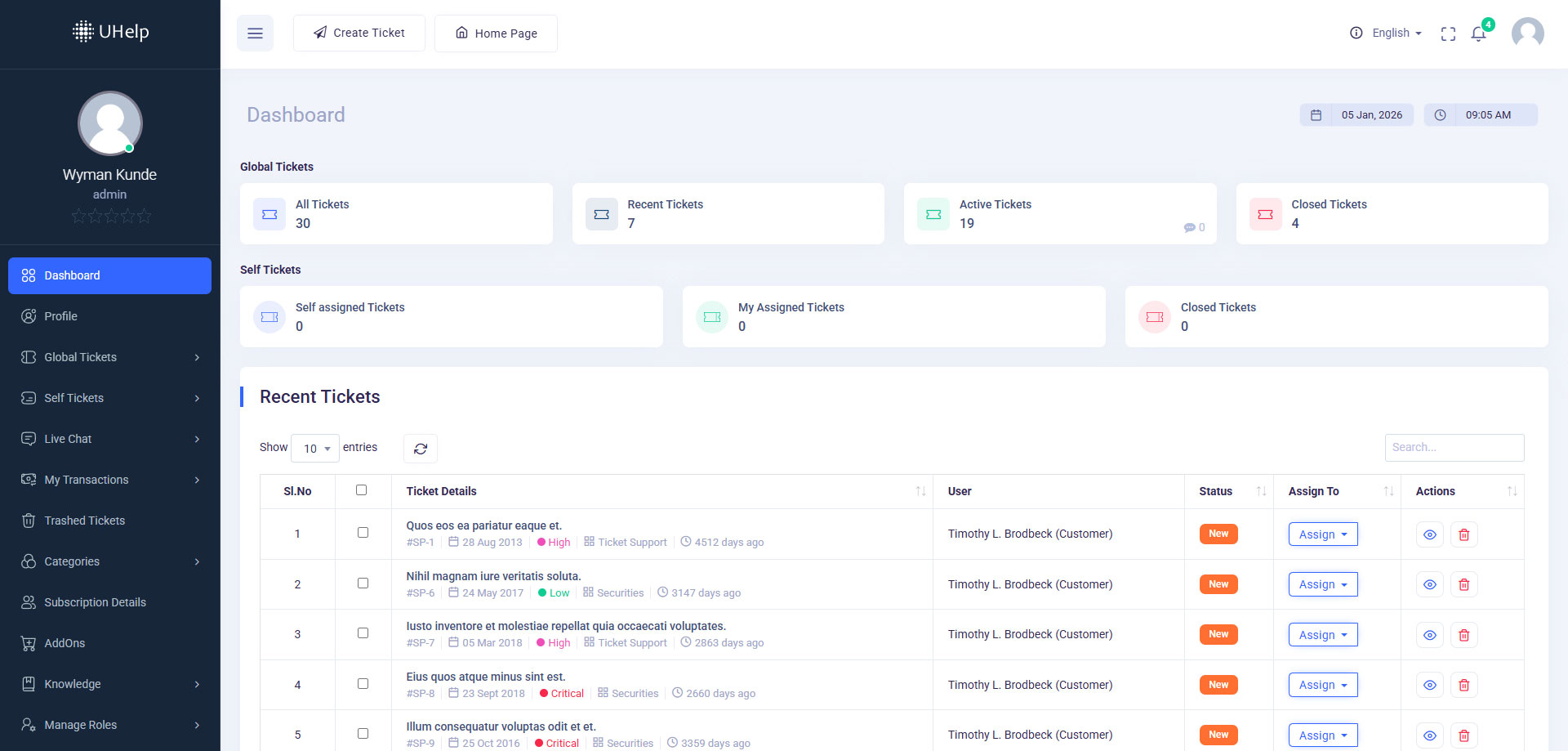Click the ticket Search input field
Screen dimensions: 1568x751
point(1454,448)
